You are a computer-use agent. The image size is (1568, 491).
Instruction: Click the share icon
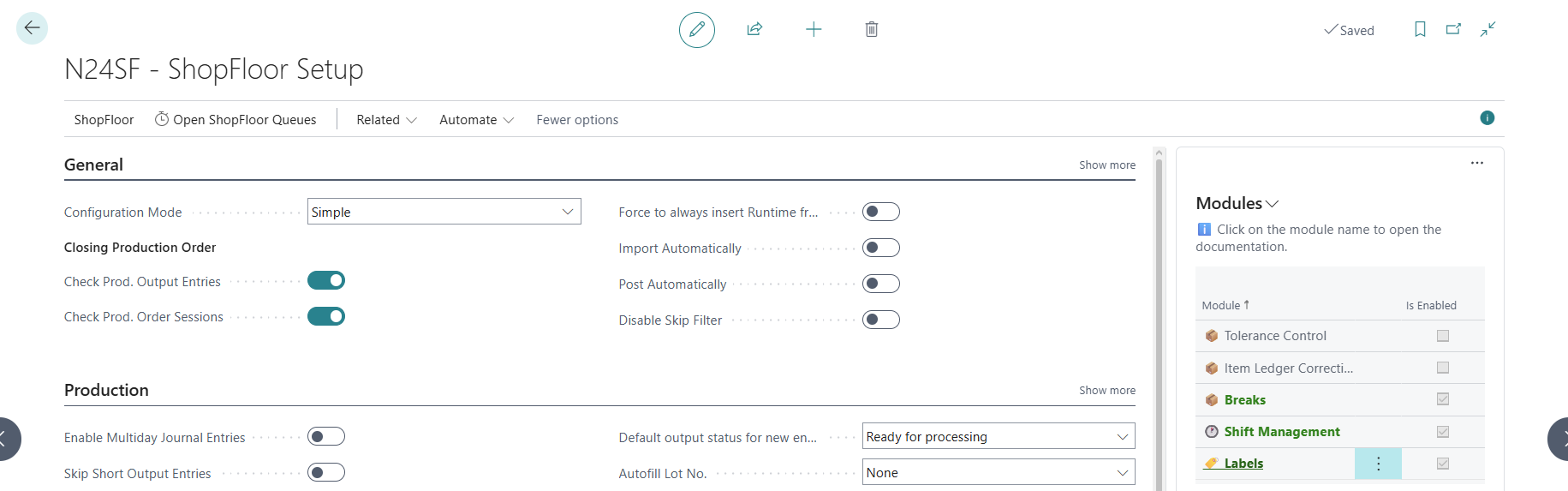pyautogui.click(x=754, y=30)
